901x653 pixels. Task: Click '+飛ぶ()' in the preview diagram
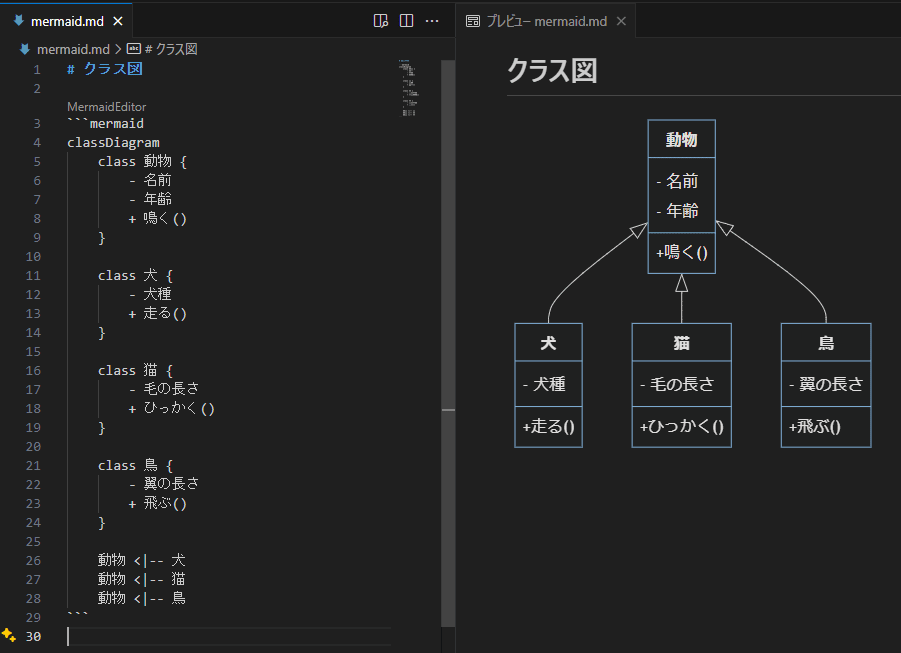[x=815, y=427]
